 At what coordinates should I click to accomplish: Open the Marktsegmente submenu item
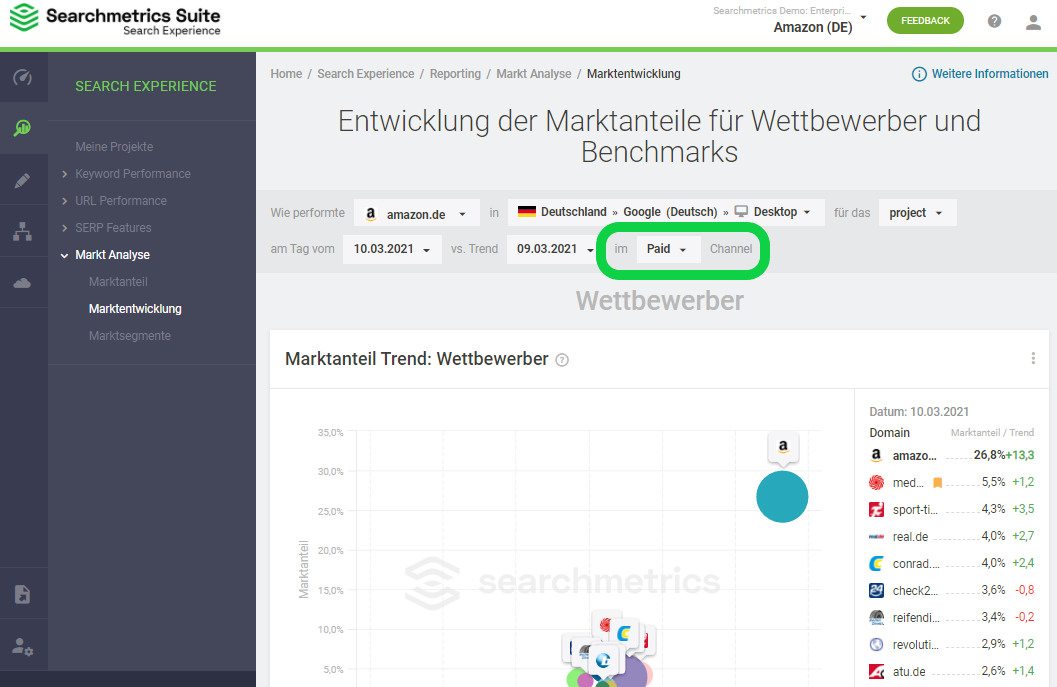[x=129, y=336]
